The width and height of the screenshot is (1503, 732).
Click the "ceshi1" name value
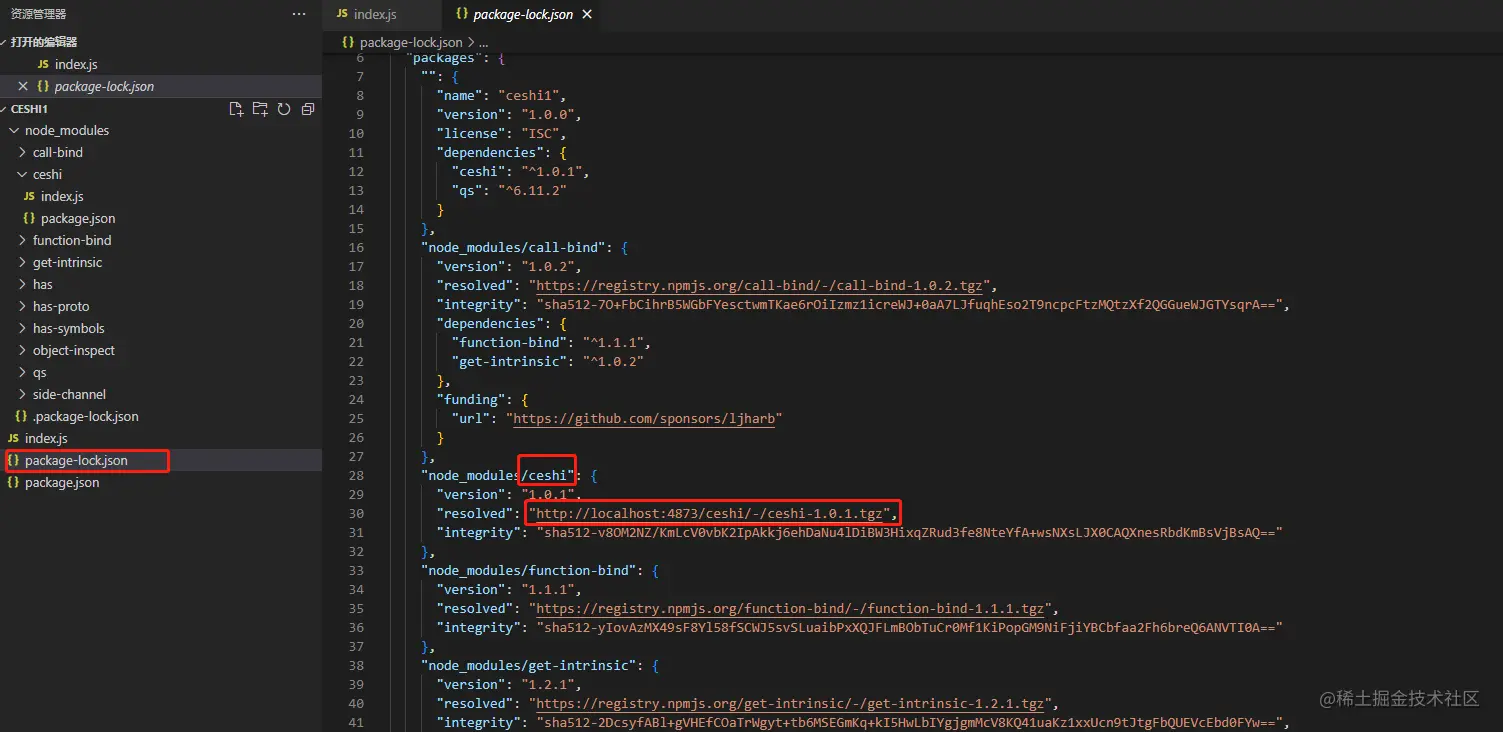point(528,96)
